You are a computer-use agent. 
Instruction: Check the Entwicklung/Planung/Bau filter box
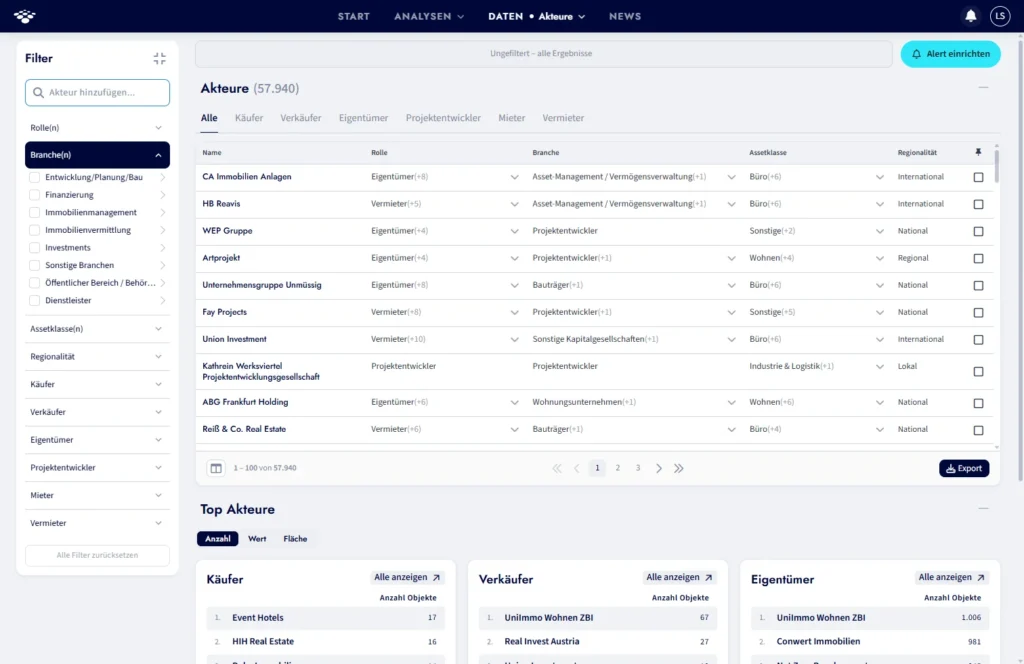click(35, 177)
